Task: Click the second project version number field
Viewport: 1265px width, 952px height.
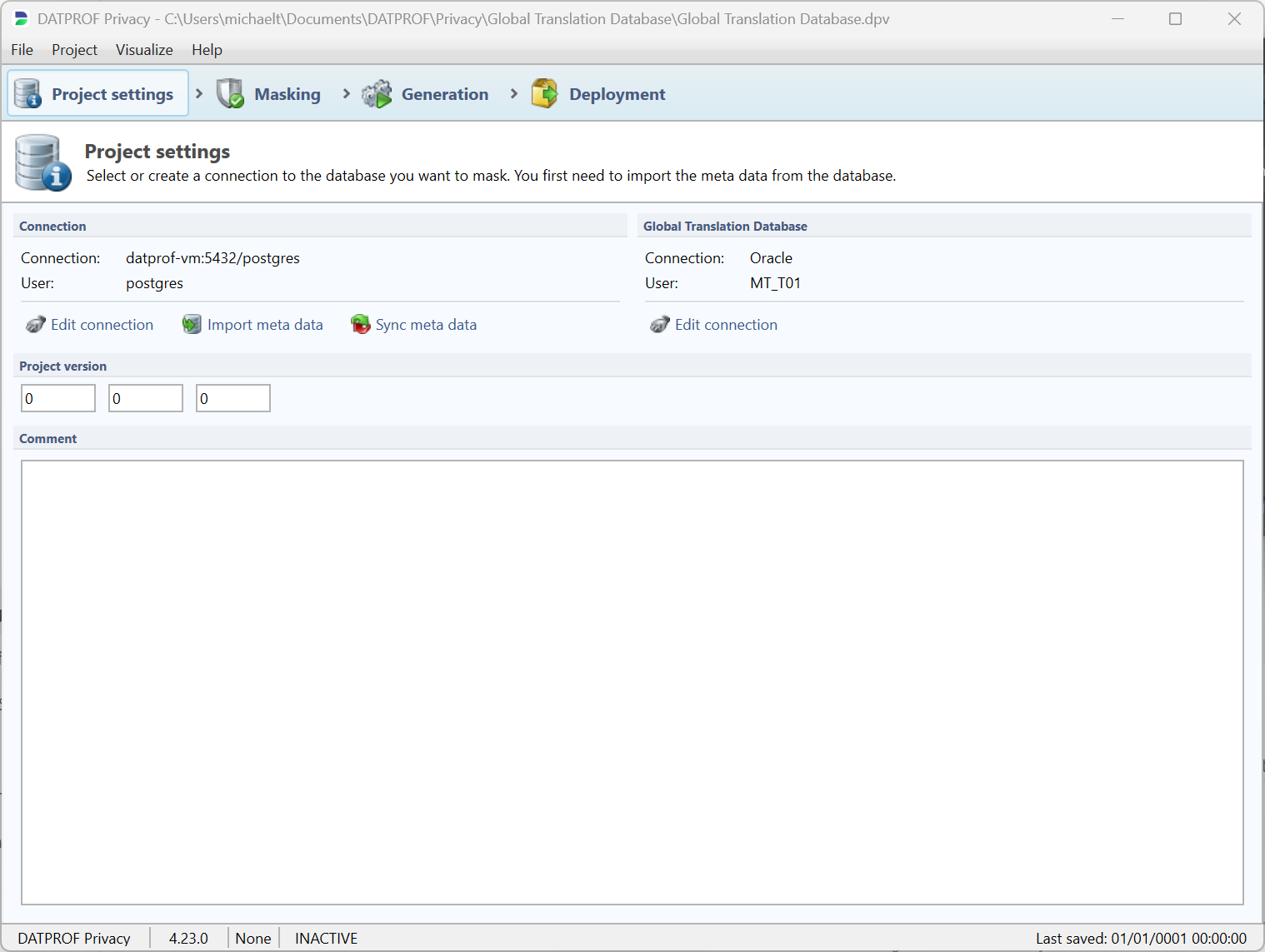Action: click(x=146, y=398)
